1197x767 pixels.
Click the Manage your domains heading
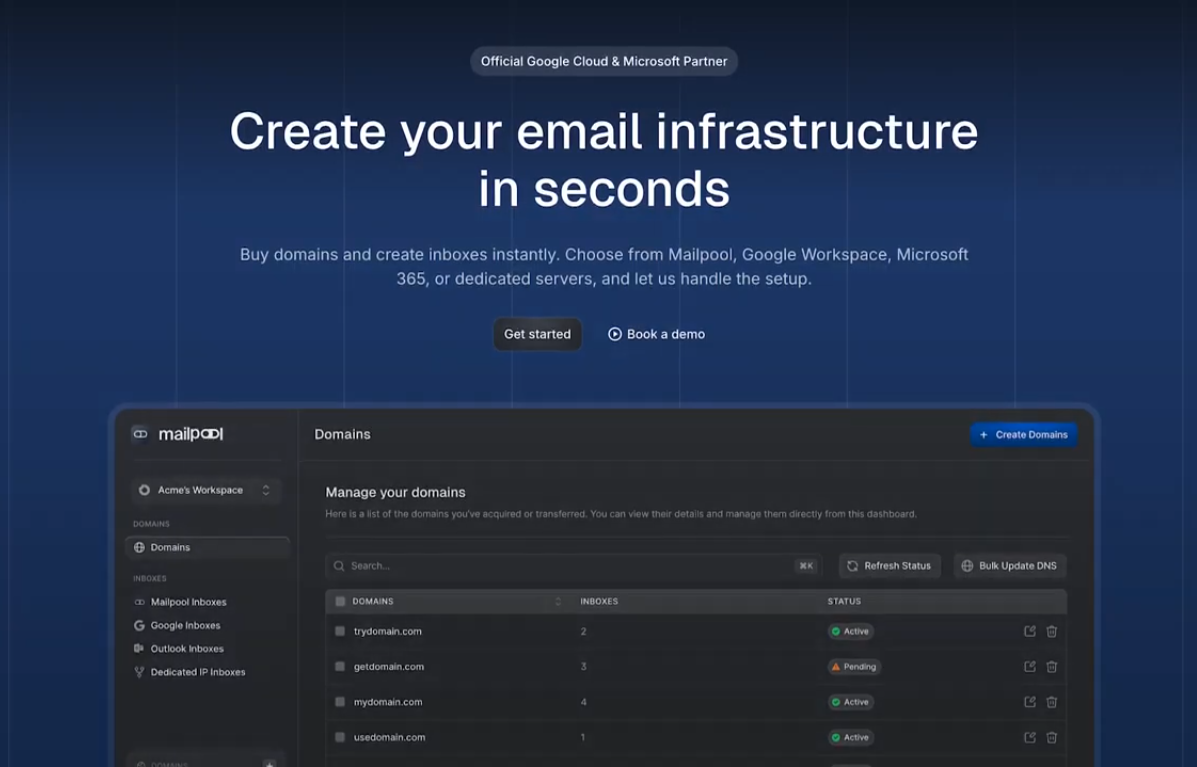click(395, 492)
